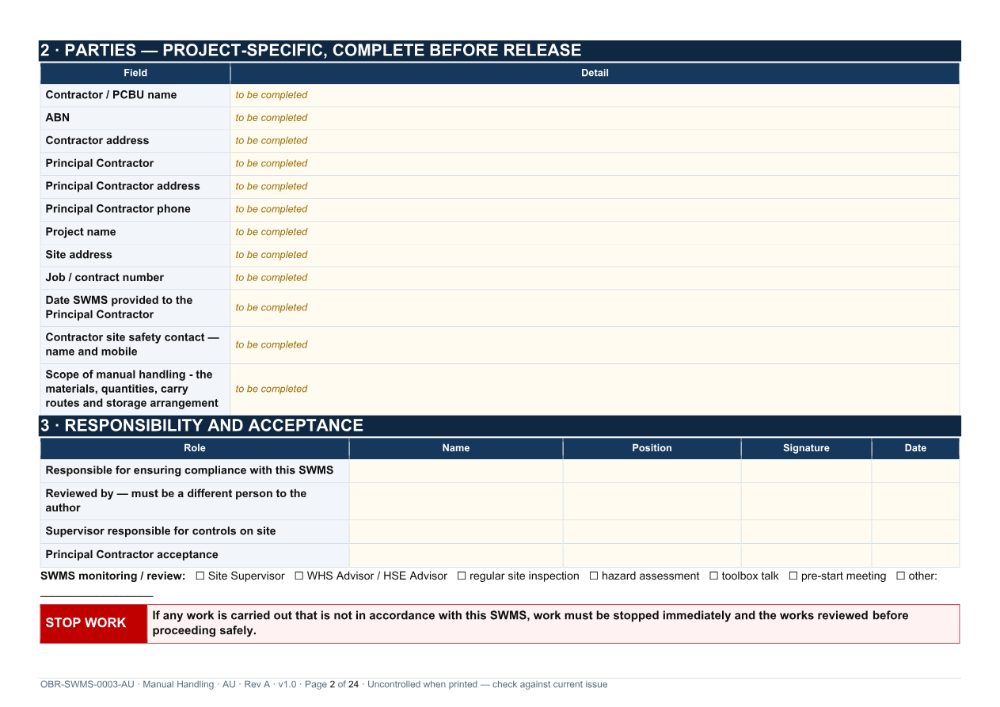Select the 'Contractor / PCBU name' label
The width and height of the screenshot is (1000, 707).
[x=111, y=95]
